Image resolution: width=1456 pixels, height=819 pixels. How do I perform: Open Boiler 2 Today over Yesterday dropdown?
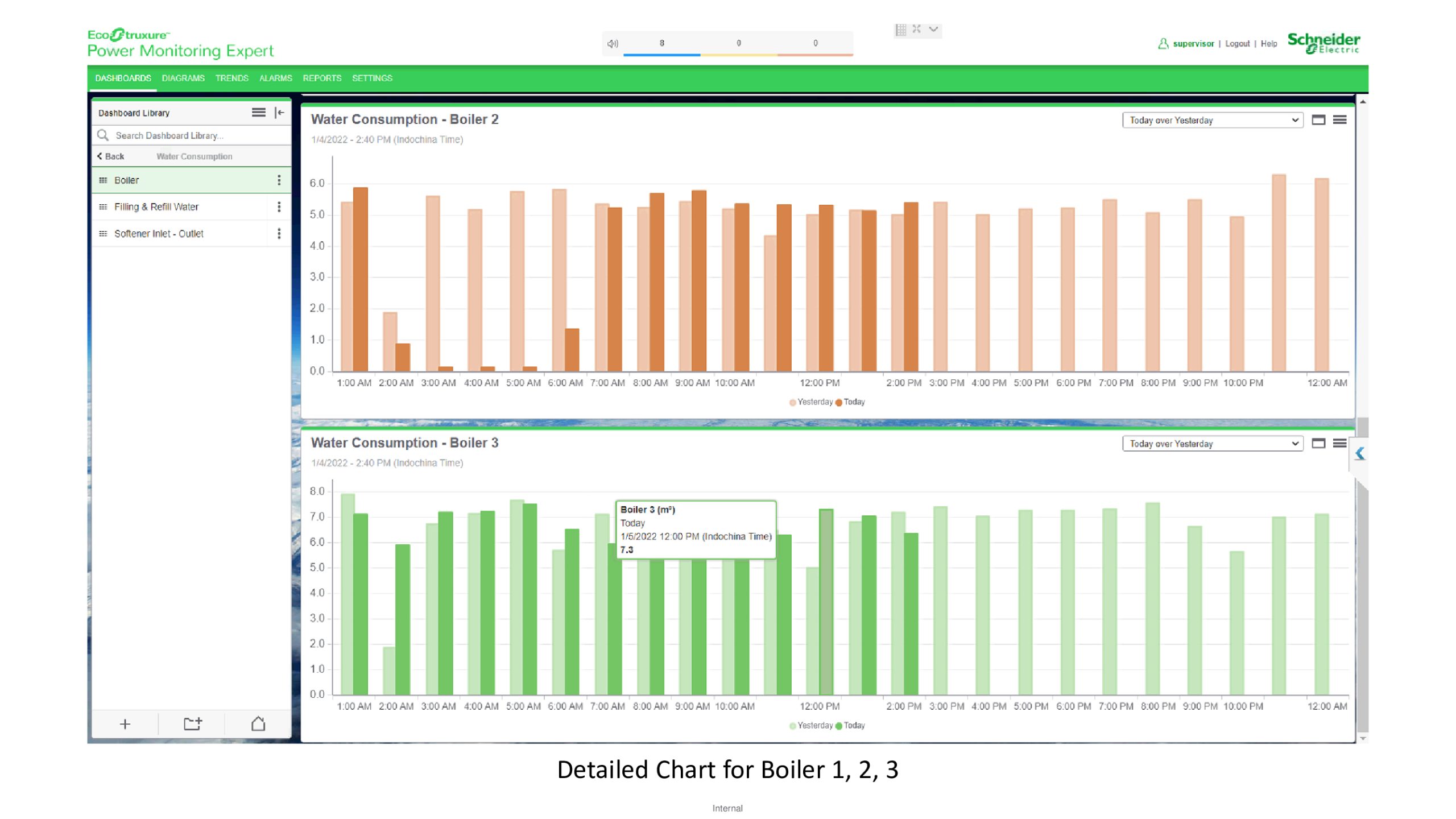tap(1212, 120)
